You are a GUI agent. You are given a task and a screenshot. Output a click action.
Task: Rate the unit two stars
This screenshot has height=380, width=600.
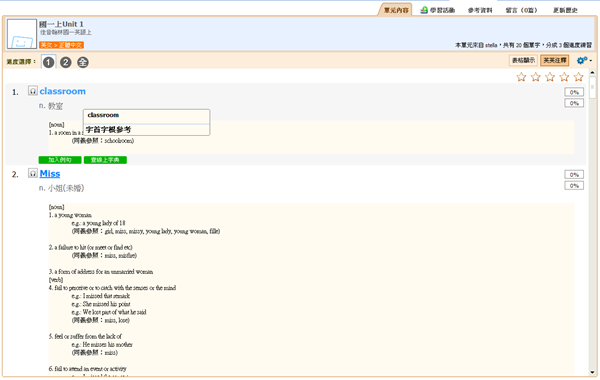click(x=536, y=77)
